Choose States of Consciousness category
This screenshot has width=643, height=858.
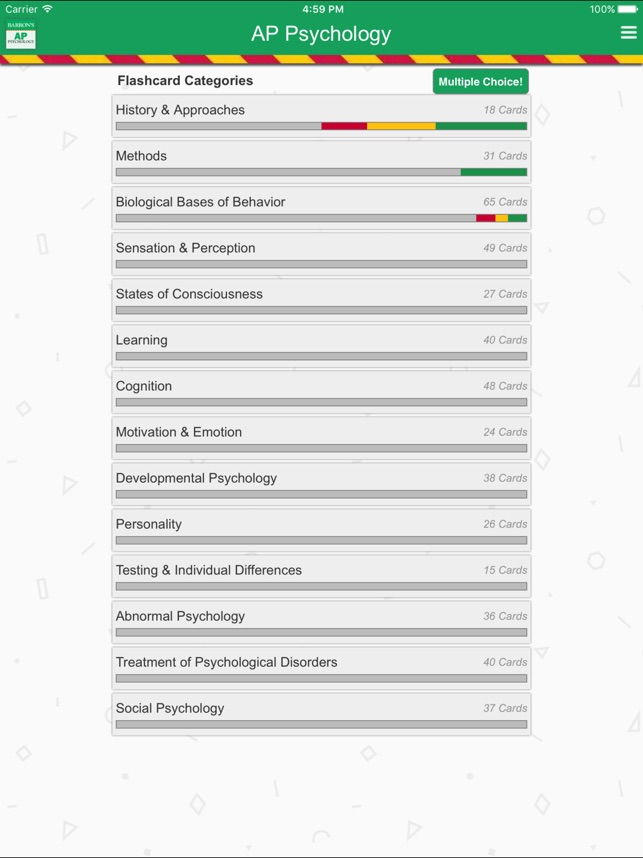[321, 300]
